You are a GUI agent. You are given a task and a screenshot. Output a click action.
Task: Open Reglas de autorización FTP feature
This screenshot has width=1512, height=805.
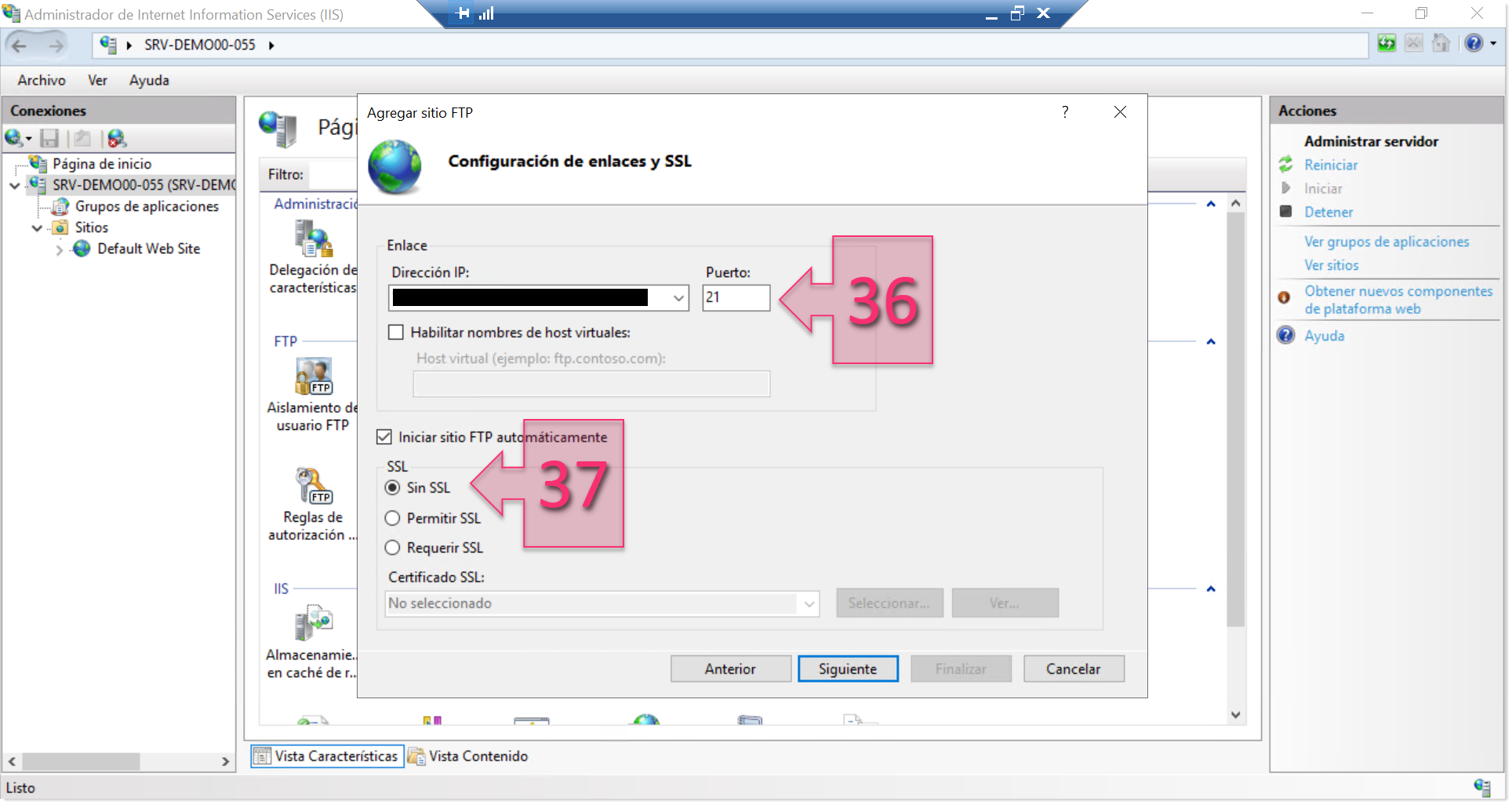pyautogui.click(x=312, y=485)
